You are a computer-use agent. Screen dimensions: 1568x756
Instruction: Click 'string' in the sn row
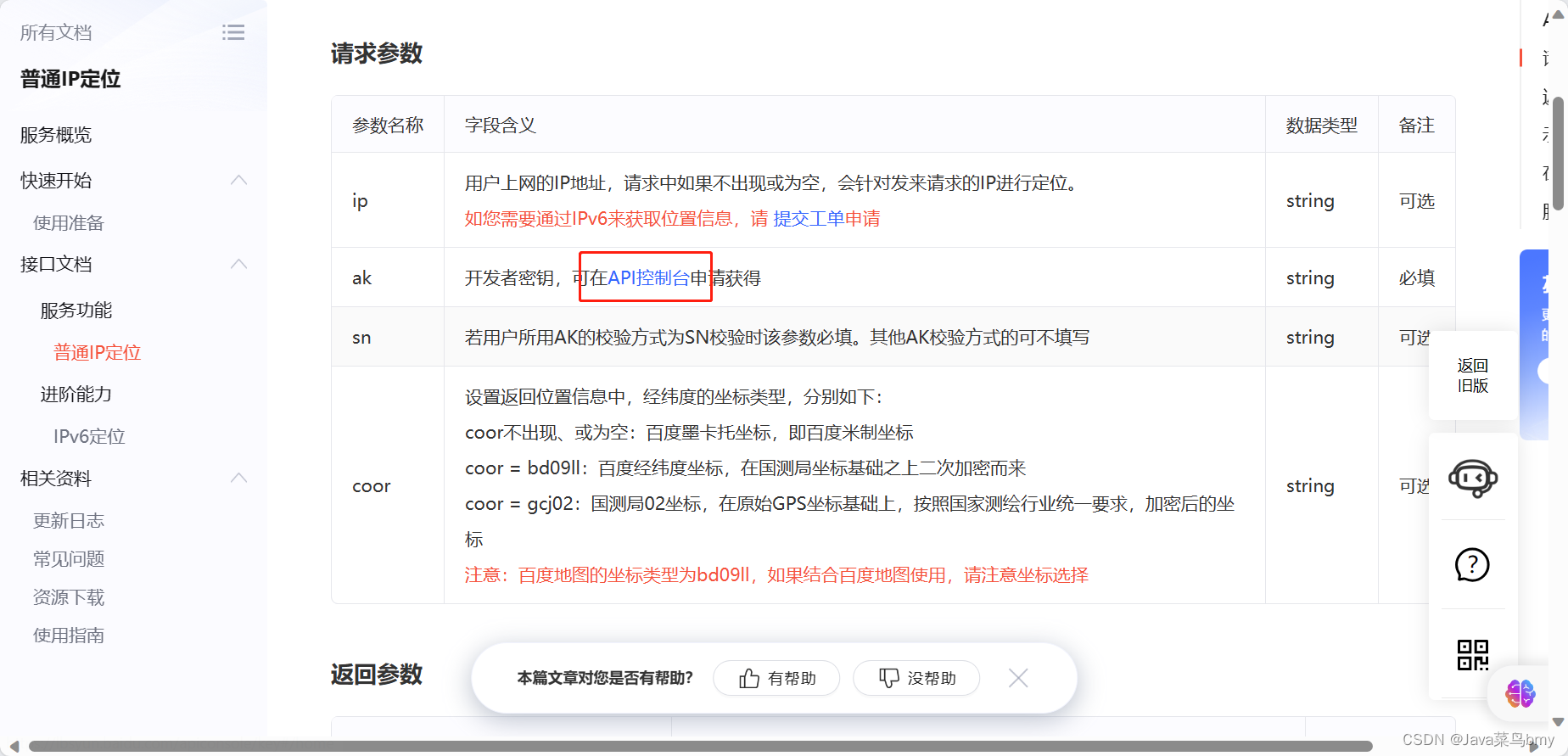coord(1310,337)
